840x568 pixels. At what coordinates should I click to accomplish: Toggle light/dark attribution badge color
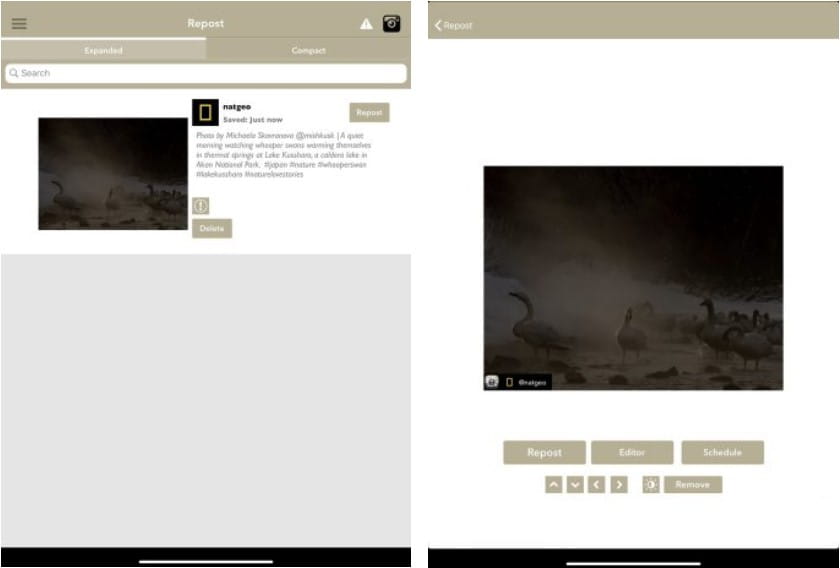[651, 485]
